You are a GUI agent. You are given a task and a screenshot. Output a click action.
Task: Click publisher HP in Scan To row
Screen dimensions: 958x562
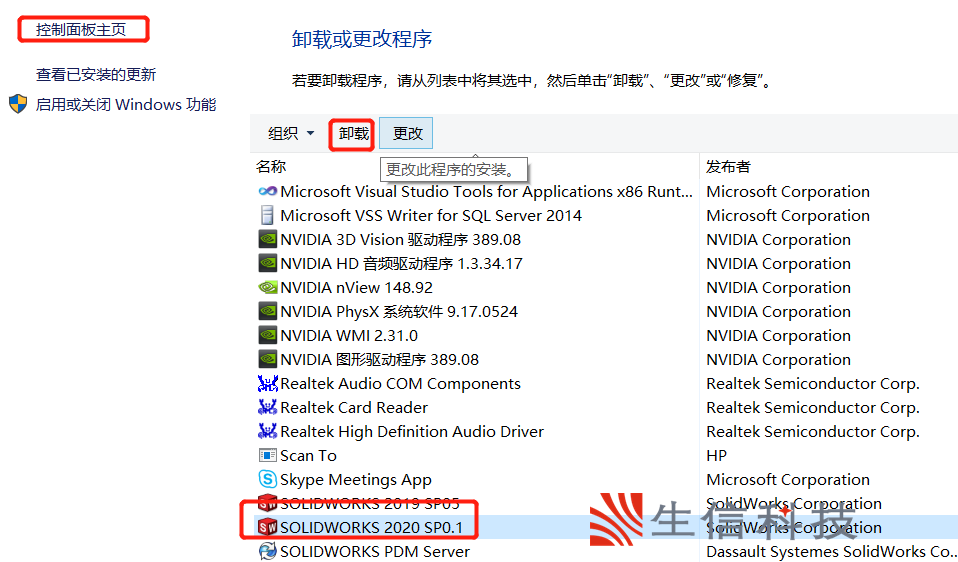[717, 455]
